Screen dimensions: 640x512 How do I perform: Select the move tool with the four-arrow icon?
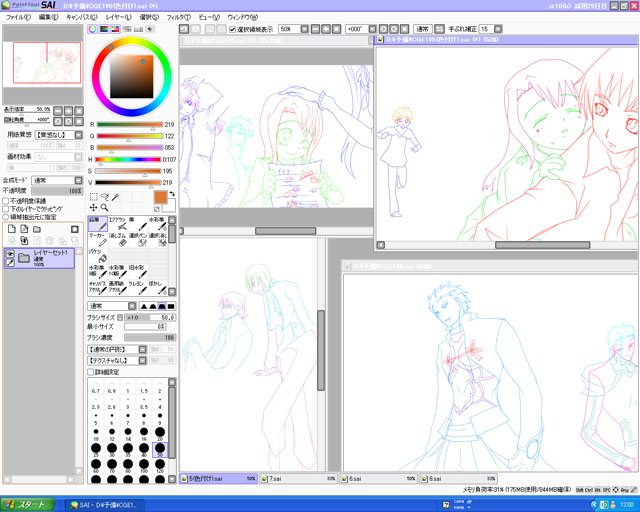tap(94, 207)
